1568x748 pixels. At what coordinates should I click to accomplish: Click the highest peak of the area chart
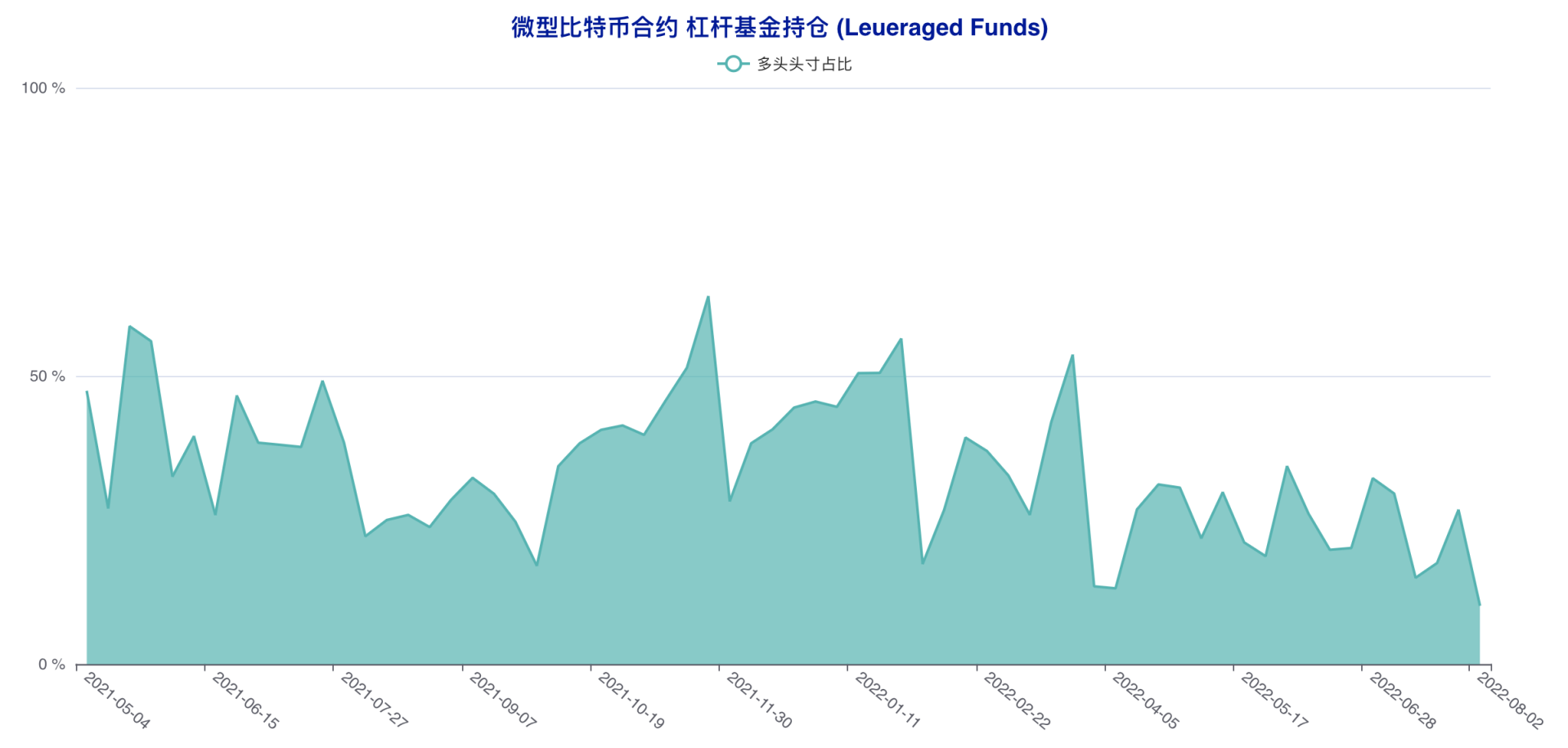click(x=708, y=296)
